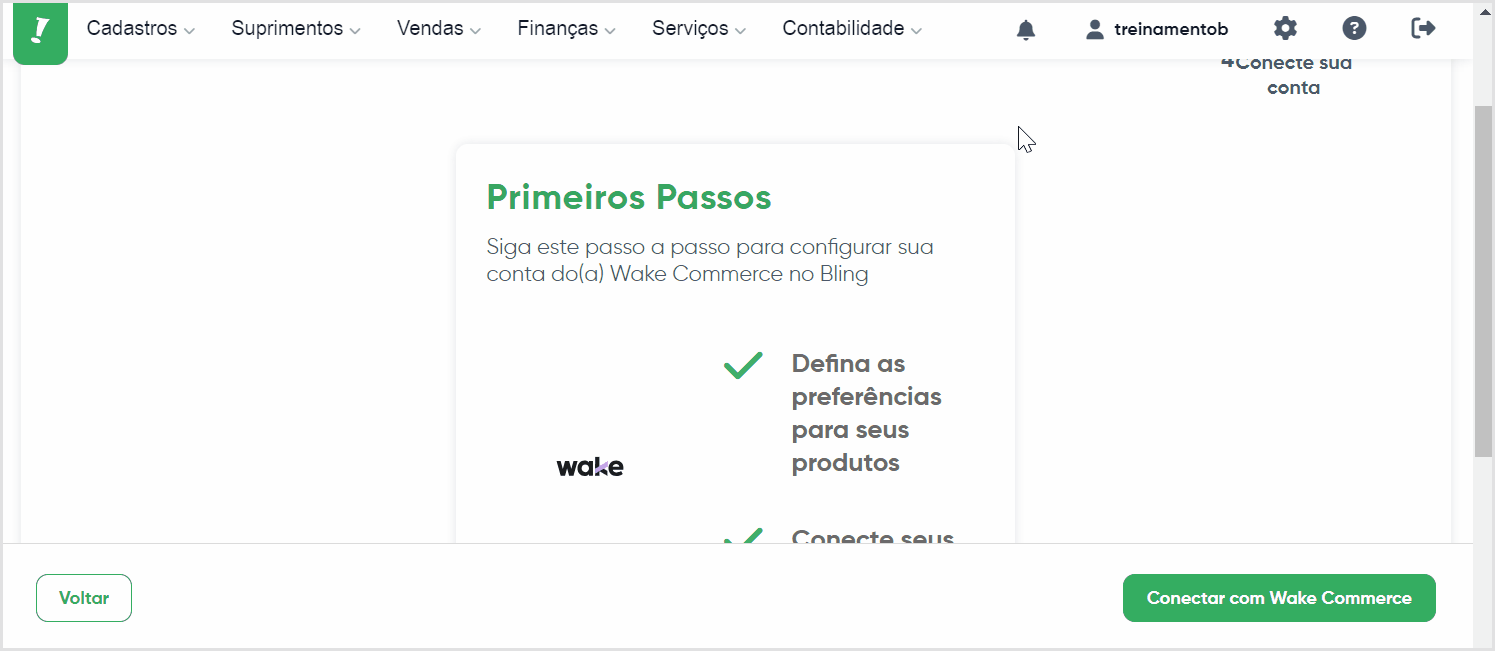Open the Contabilidade menu
The image size is (1495, 651).
(852, 29)
